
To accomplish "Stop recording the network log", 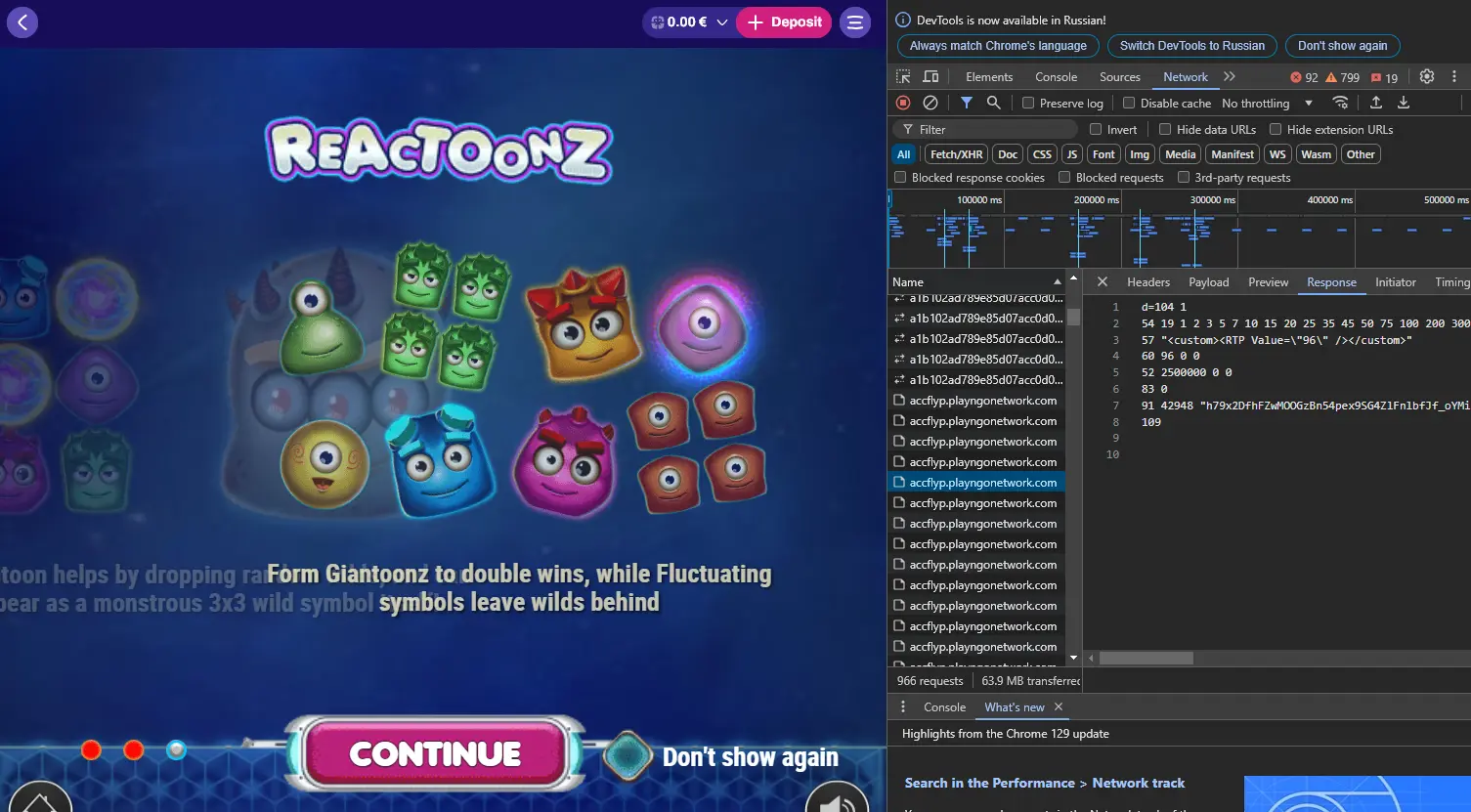I will click(x=903, y=103).
